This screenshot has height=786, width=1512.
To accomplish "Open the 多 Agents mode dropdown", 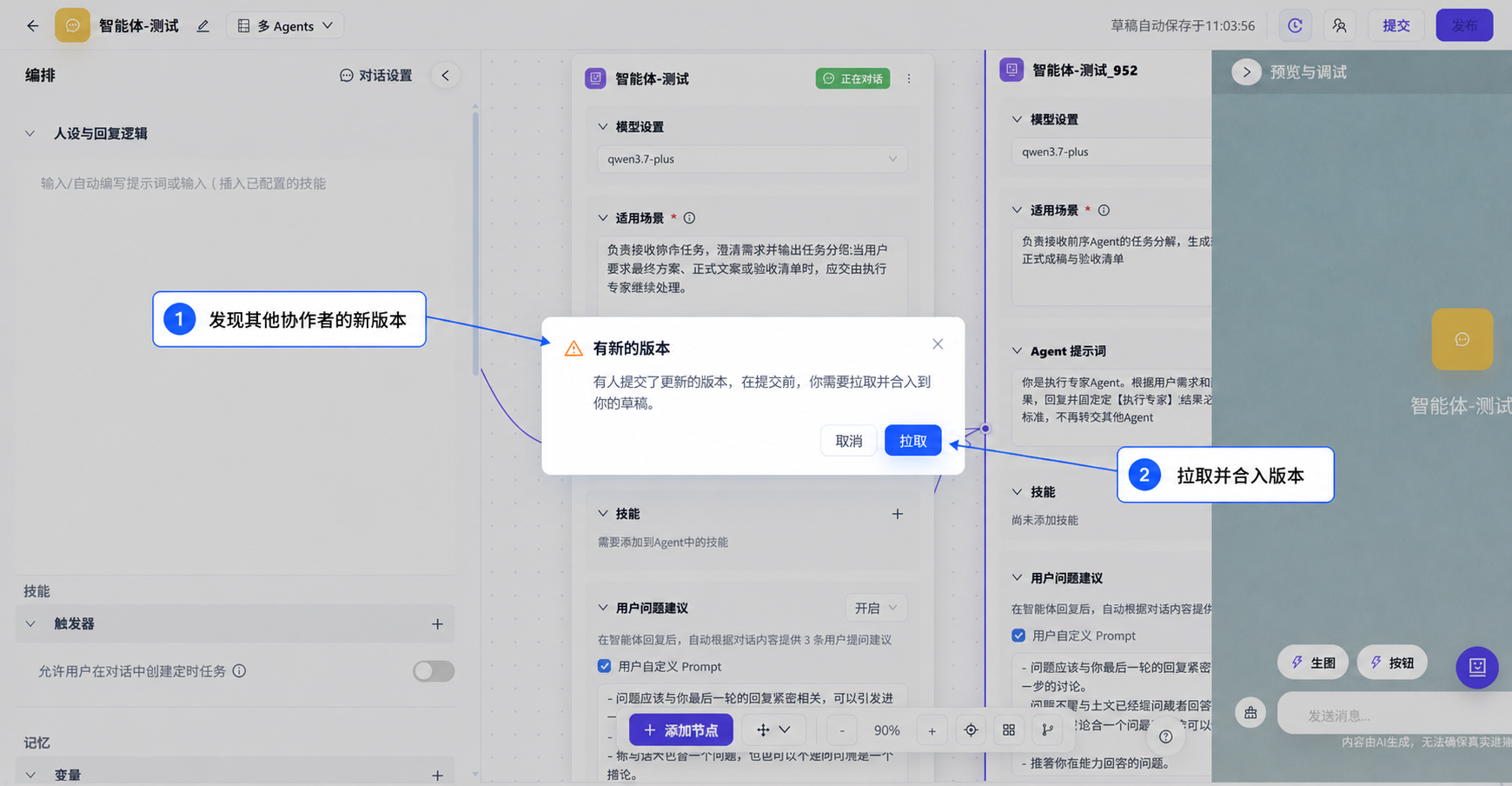I will (x=286, y=26).
